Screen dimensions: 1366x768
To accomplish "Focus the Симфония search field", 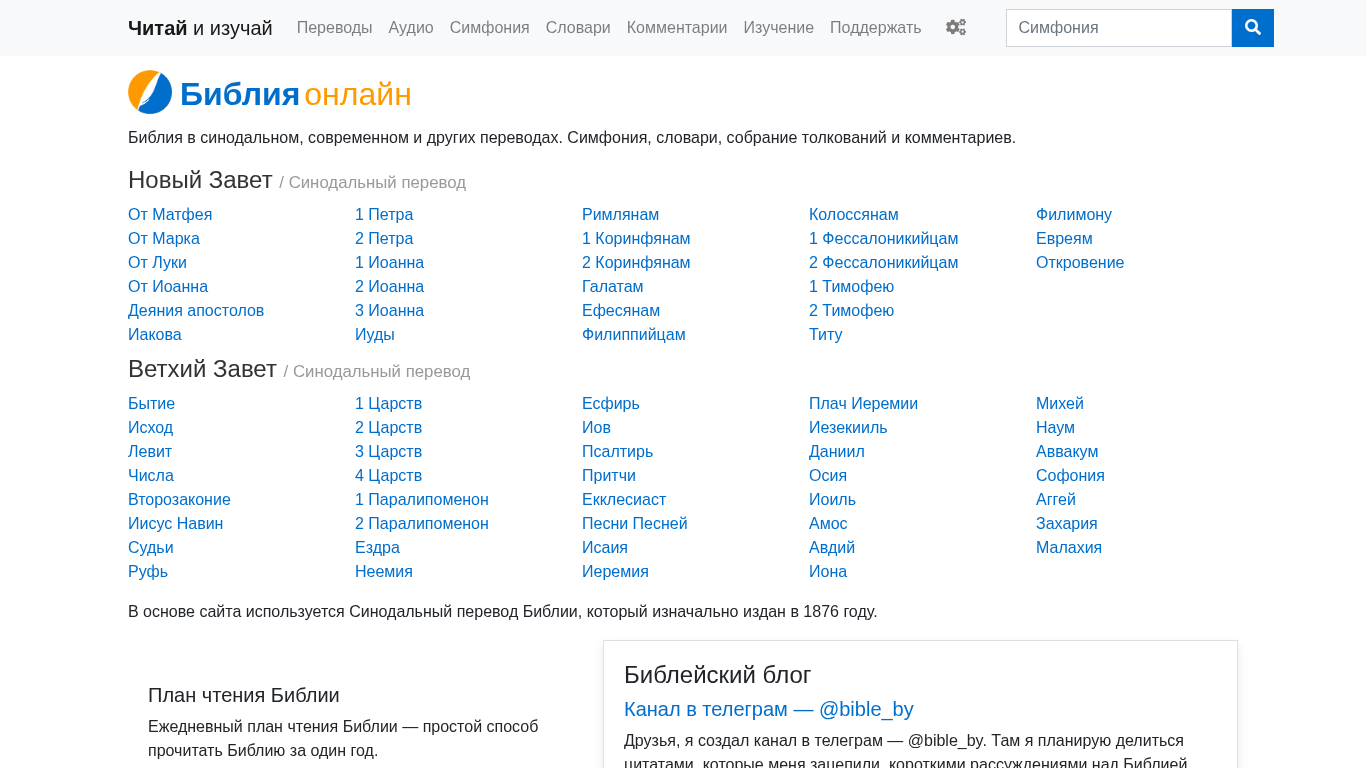I will [1119, 28].
